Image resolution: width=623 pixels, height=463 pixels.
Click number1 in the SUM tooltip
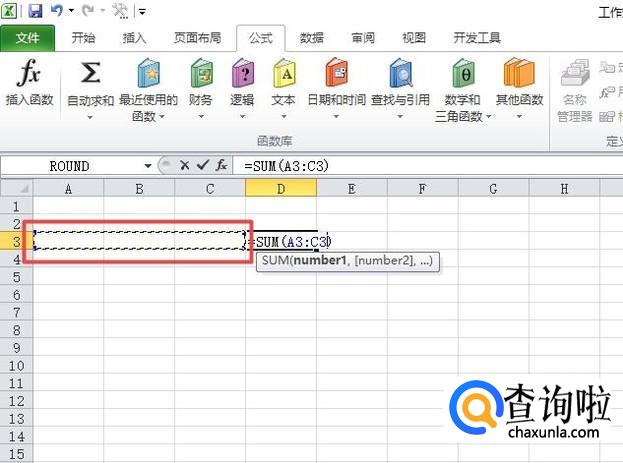click(321, 261)
